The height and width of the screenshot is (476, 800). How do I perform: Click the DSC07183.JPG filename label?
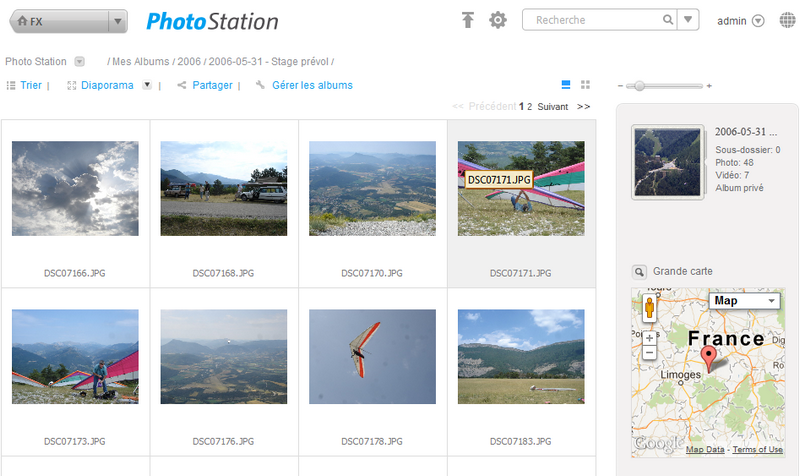point(520,442)
